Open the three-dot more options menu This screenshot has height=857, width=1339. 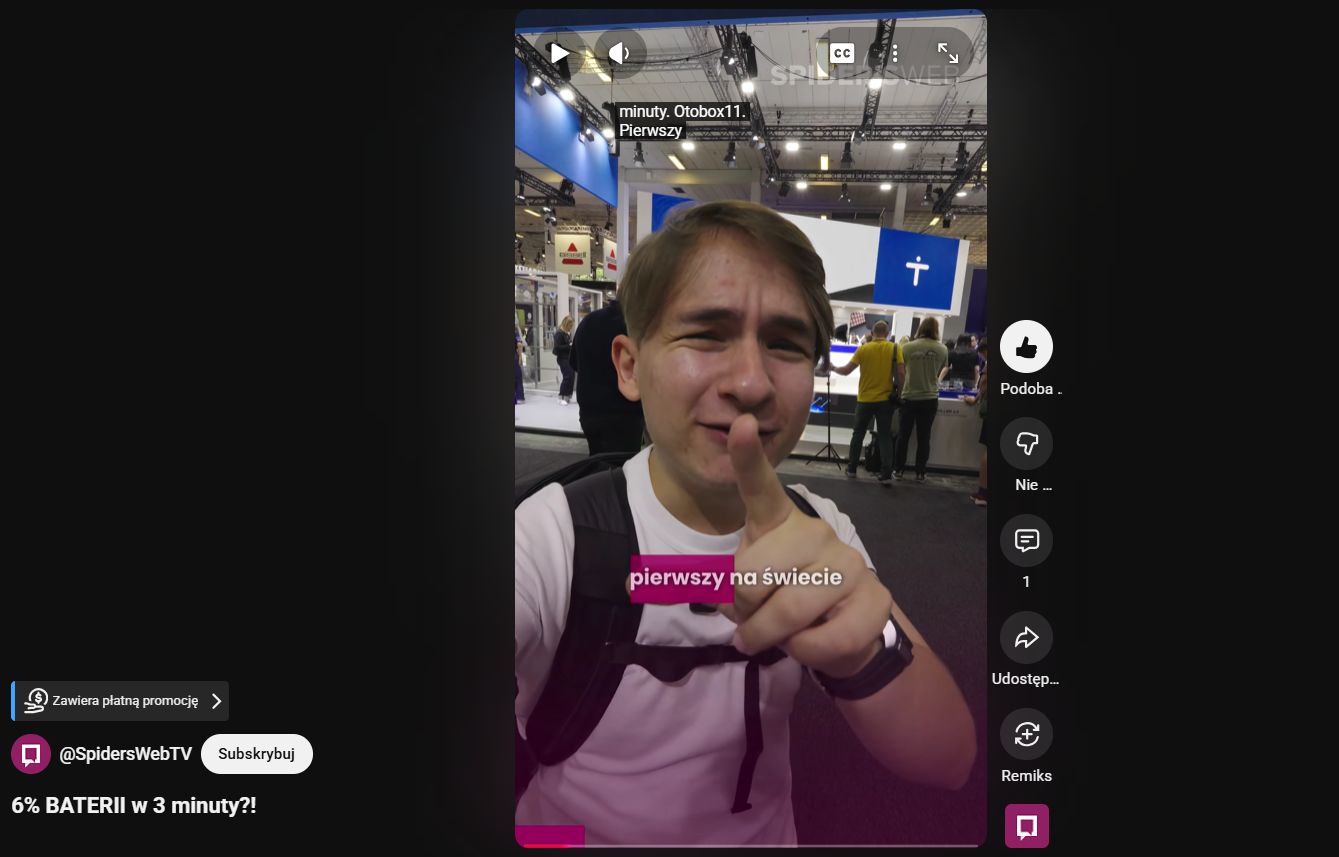896,53
